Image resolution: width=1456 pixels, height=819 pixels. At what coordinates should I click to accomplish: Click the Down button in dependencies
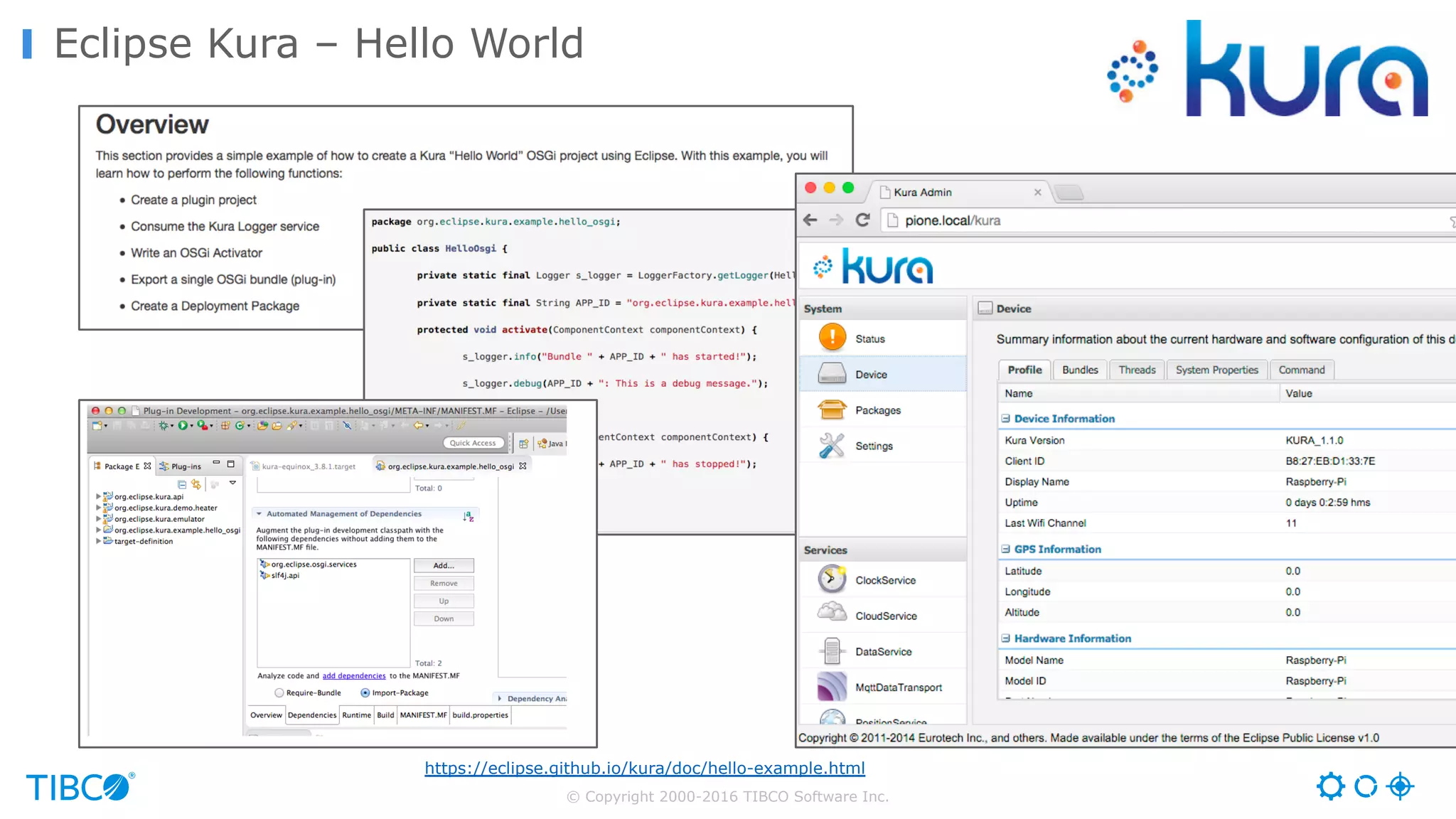pyautogui.click(x=444, y=619)
